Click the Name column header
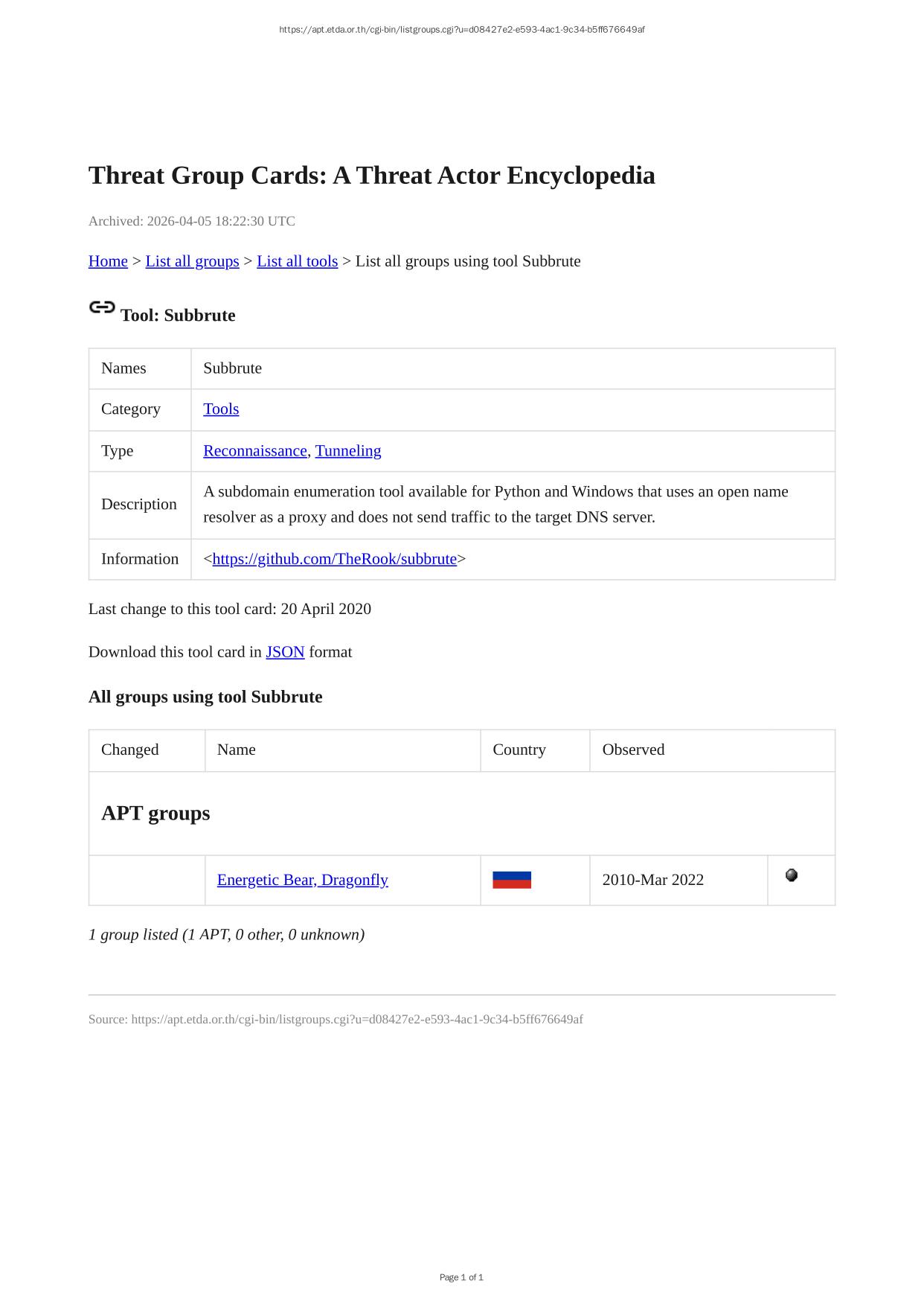The width and height of the screenshot is (924, 1307). pos(237,750)
